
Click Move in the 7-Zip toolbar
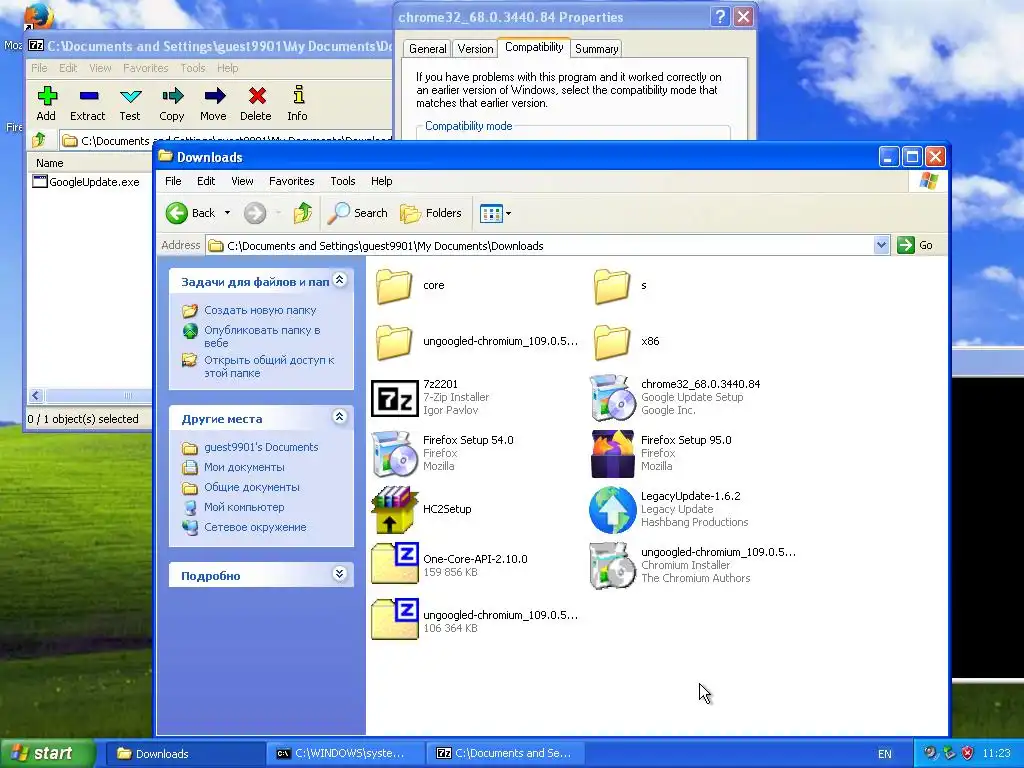214,103
